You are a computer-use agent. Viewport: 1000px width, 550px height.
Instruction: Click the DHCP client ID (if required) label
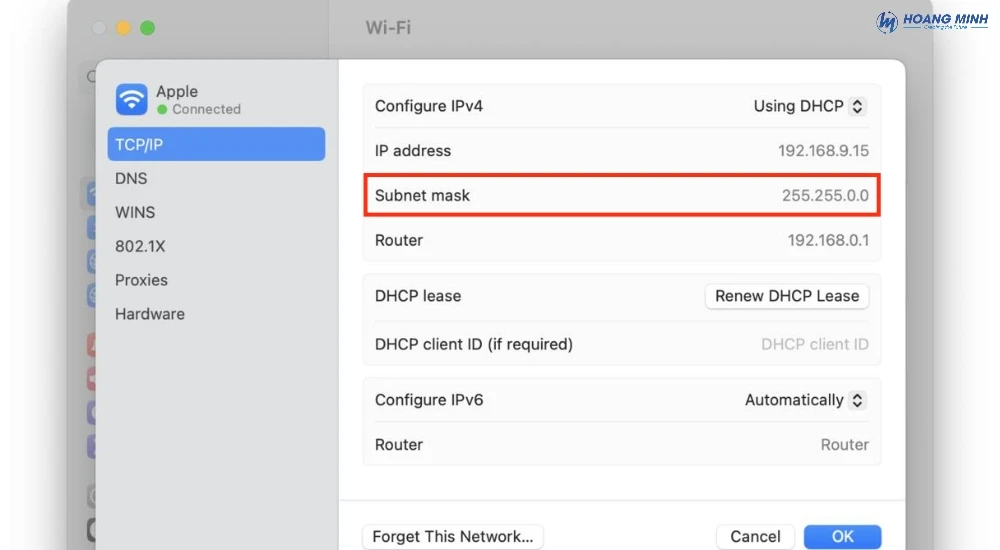coord(474,344)
